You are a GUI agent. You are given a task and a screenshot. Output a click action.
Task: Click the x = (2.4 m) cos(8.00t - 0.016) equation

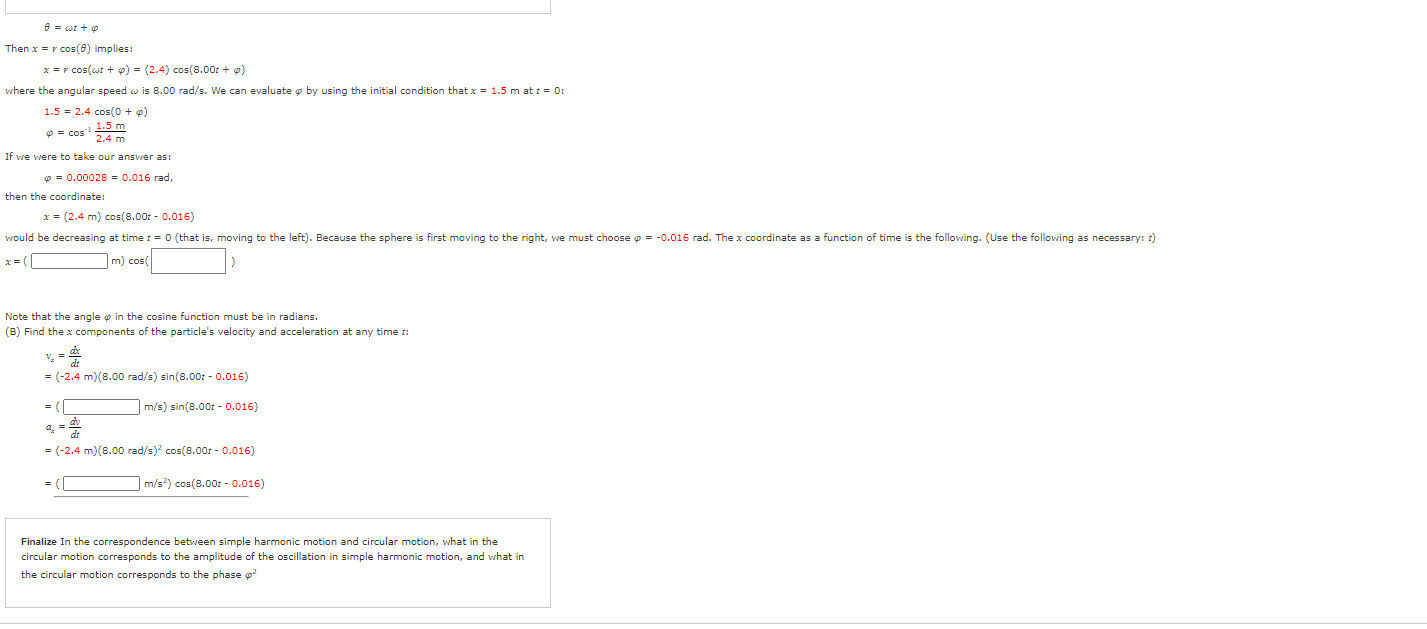click(120, 216)
